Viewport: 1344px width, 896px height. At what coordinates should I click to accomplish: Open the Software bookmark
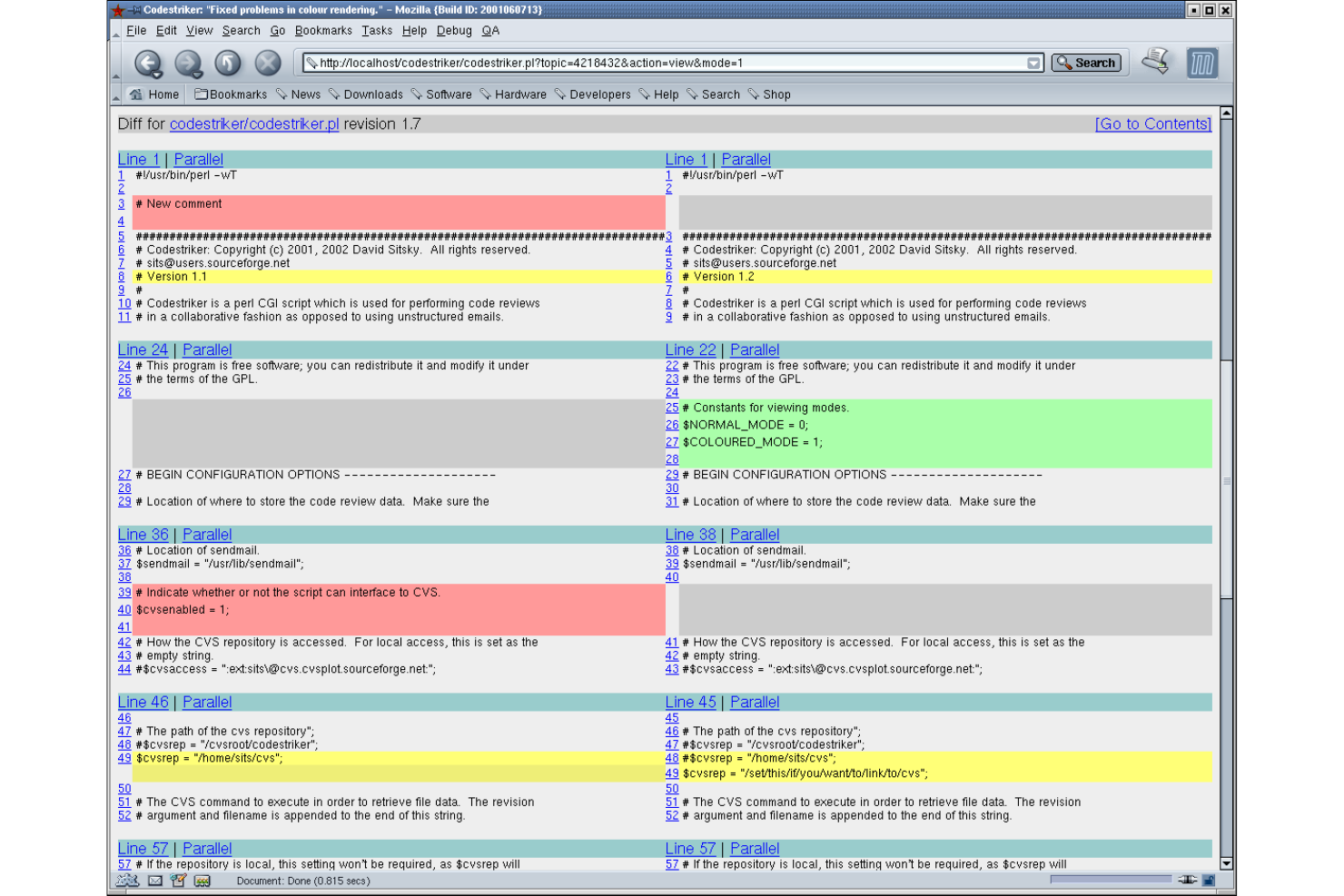[441, 94]
